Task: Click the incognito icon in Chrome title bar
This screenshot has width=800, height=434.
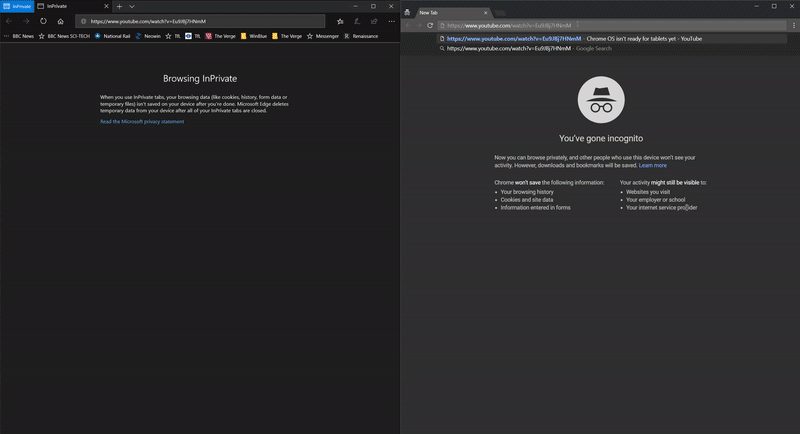Action: coord(407,12)
